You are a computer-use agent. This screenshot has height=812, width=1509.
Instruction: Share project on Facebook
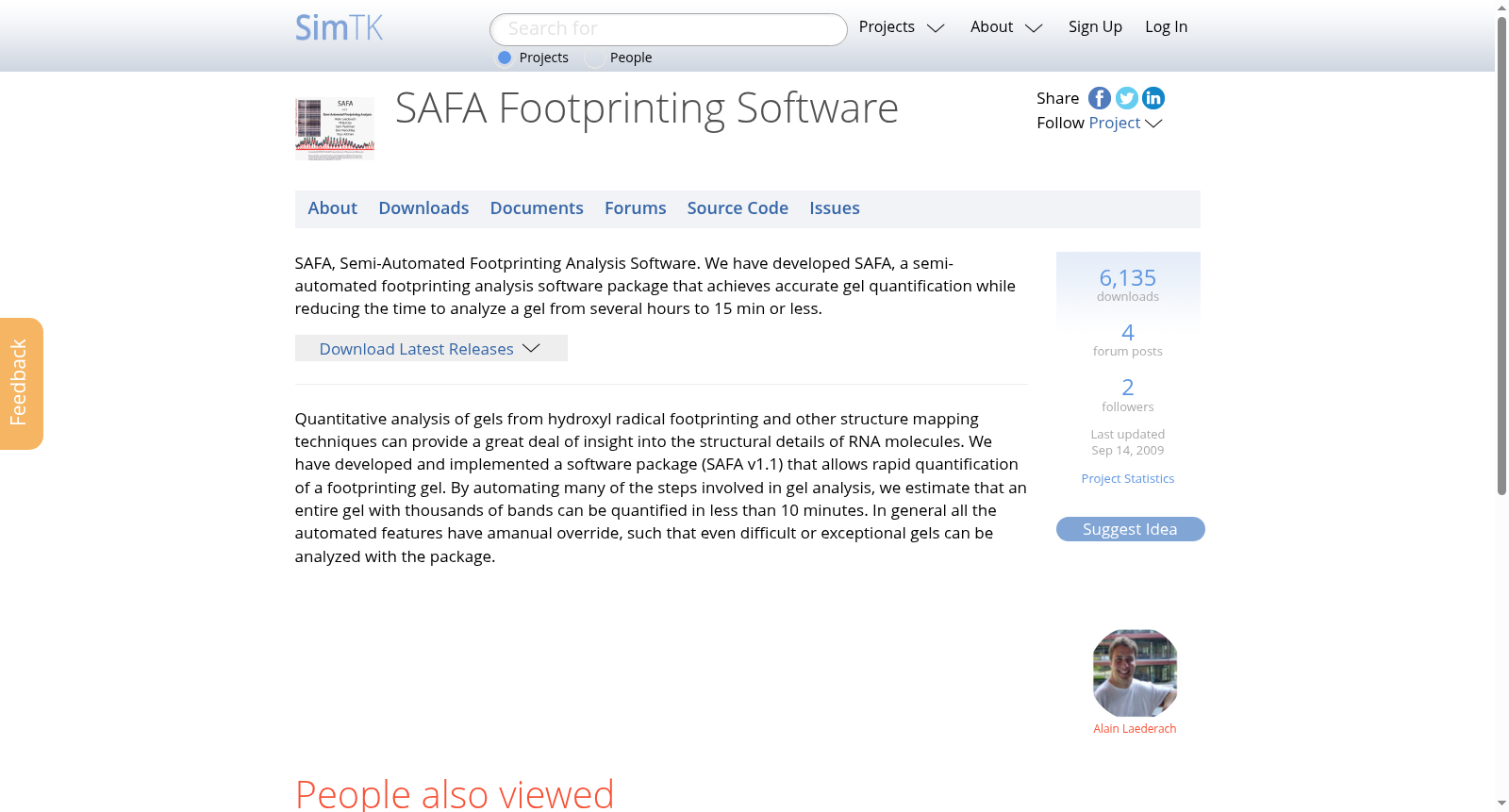(x=1100, y=98)
